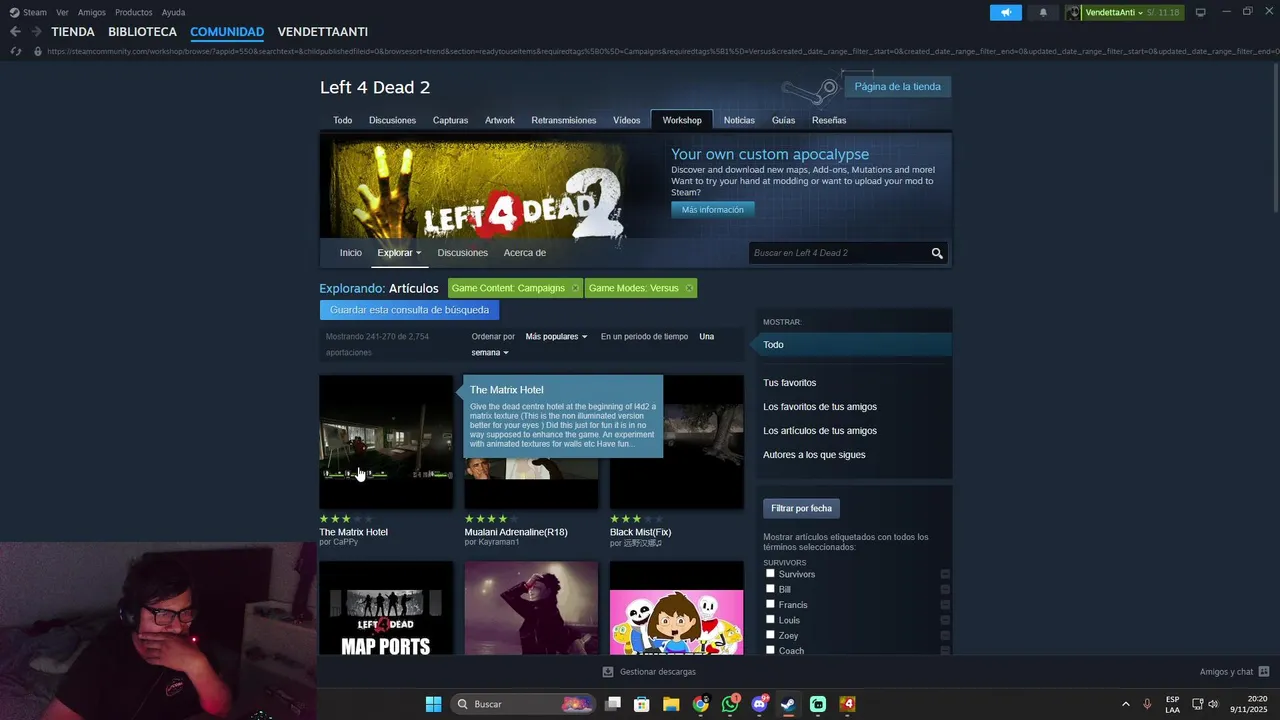
Task: Click the volume speaker tray icon
Action: click(1213, 704)
